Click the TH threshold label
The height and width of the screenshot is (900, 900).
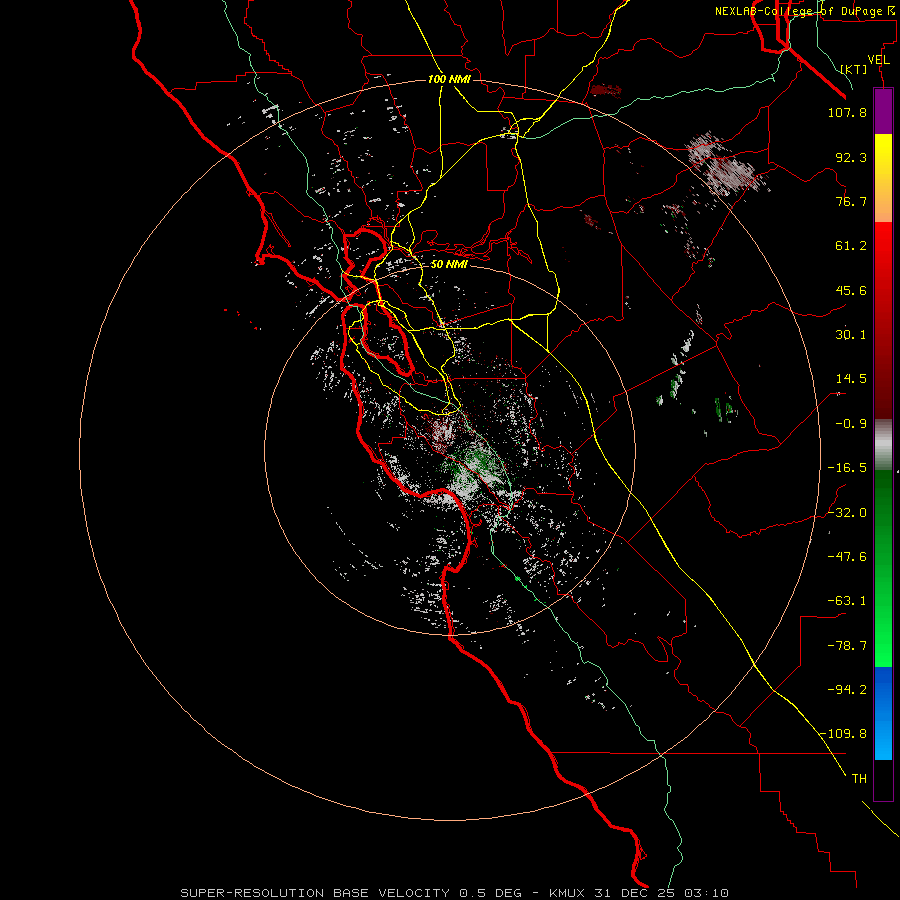pos(859,779)
